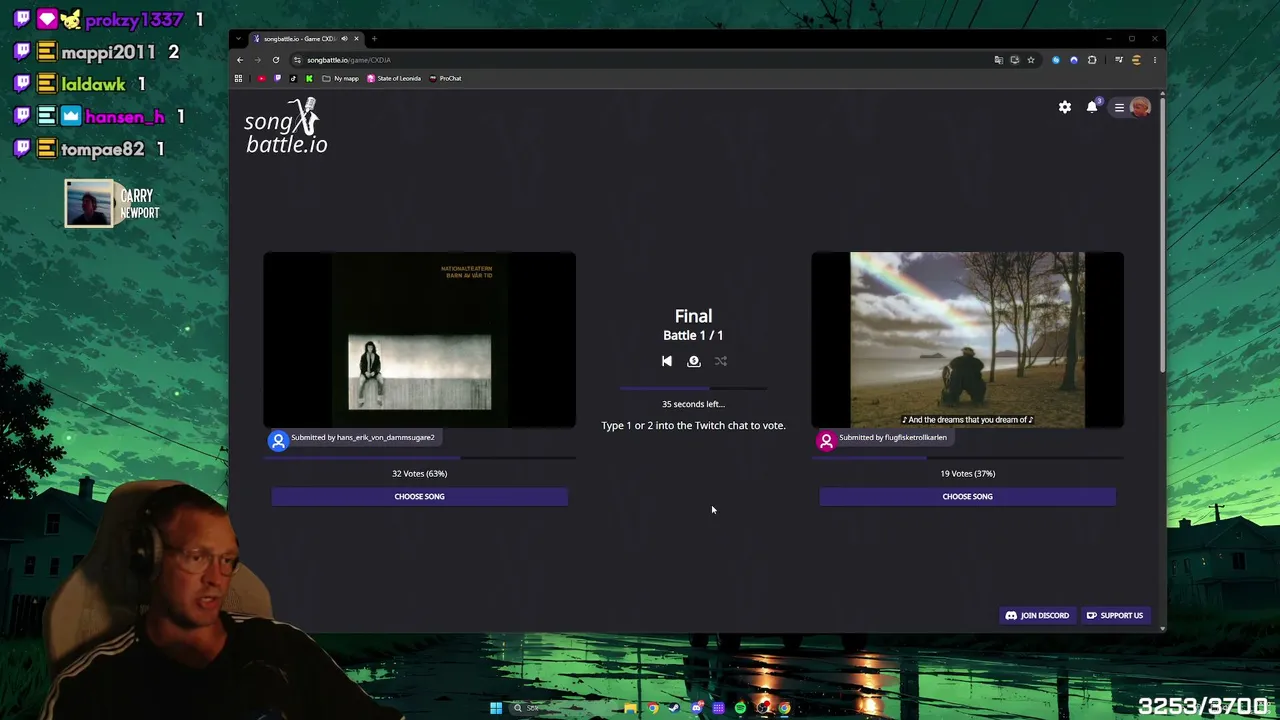The width and height of the screenshot is (1280, 720).
Task: Click the '35 seconds left...' text
Action: (x=693, y=404)
